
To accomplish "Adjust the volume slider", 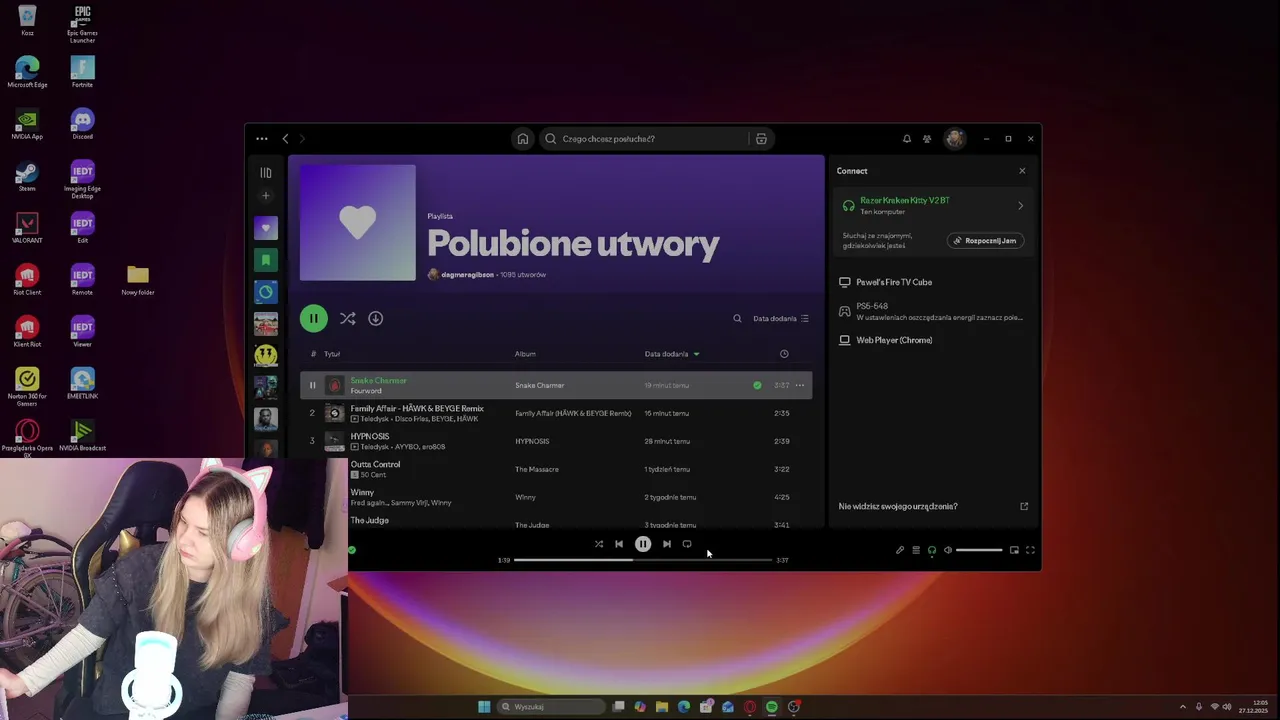I will pyautogui.click(x=979, y=550).
